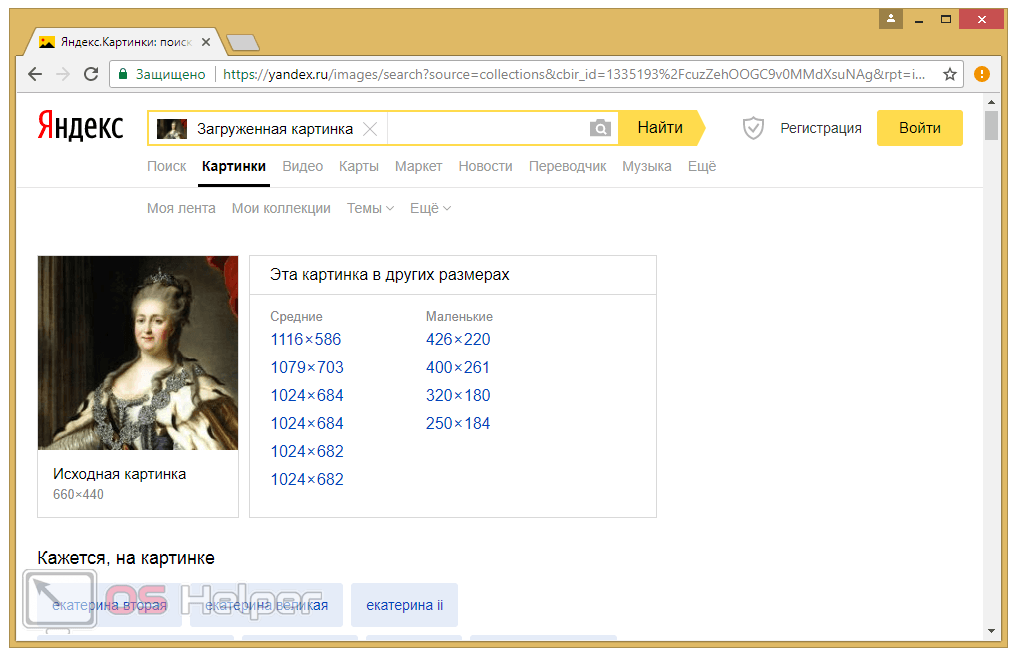Screen dimensions: 1016x655
Task: Click the Войти button
Action: click(x=919, y=128)
